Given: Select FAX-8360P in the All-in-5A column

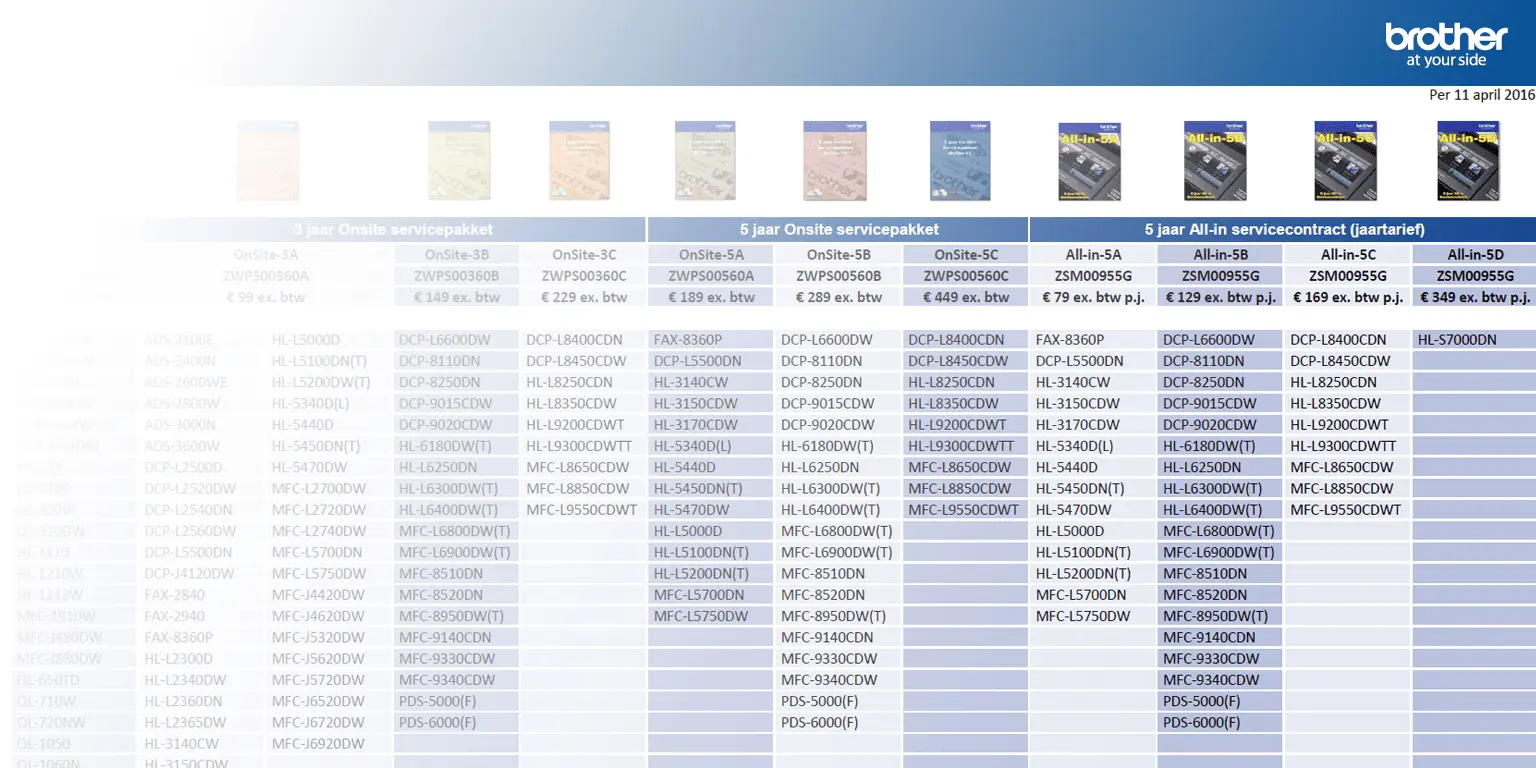Looking at the screenshot, I should 1070,340.
